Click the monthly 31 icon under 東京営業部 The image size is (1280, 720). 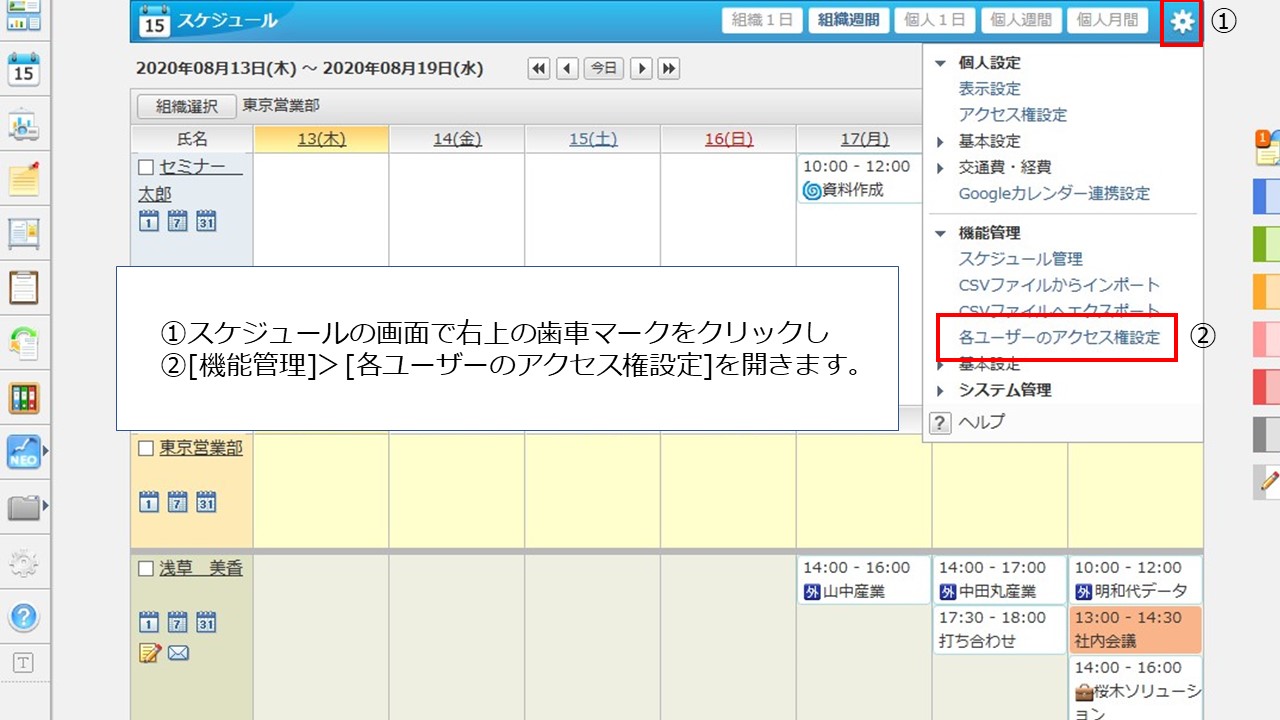click(x=206, y=502)
